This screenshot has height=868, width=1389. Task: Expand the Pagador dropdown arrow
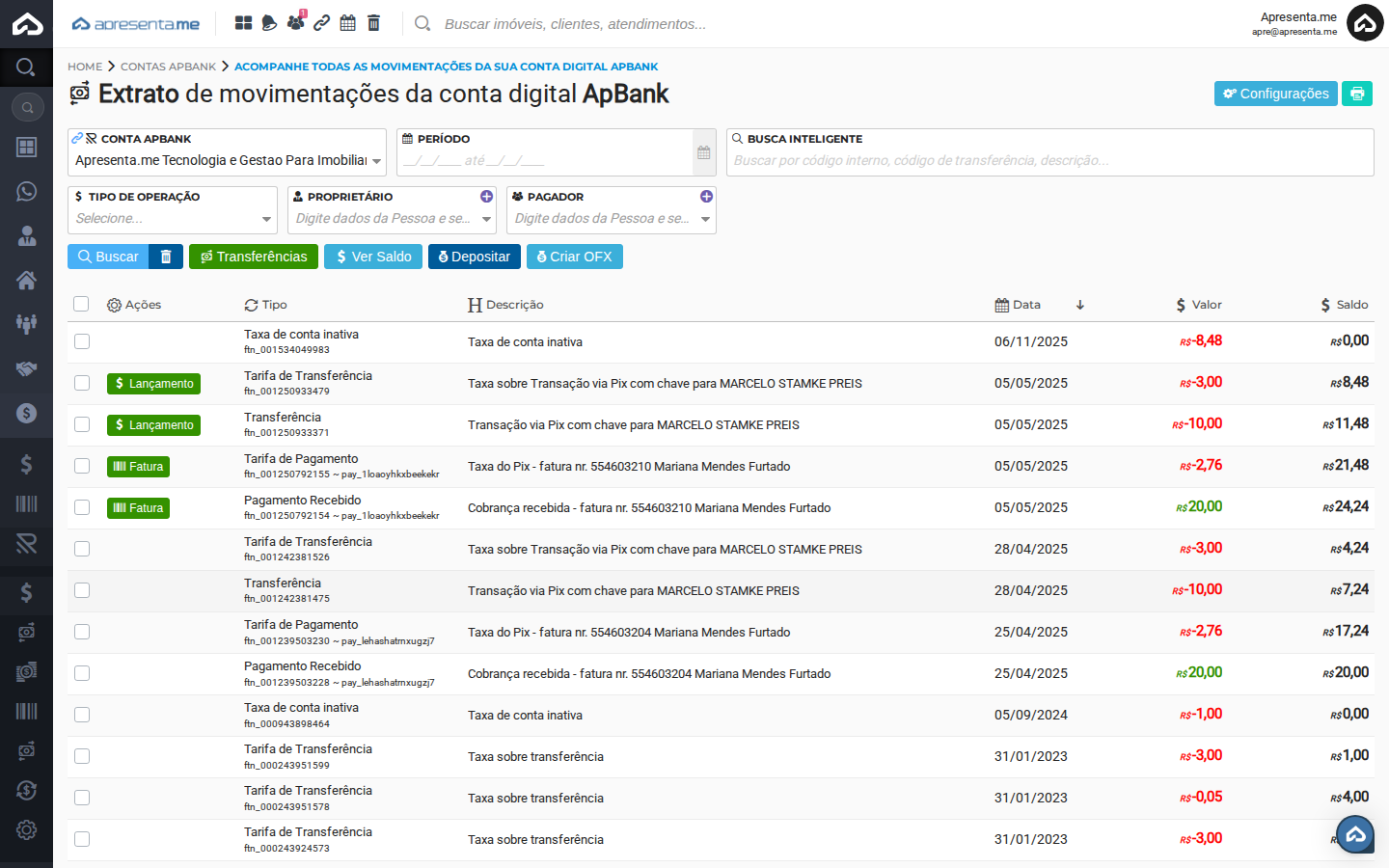click(705, 219)
